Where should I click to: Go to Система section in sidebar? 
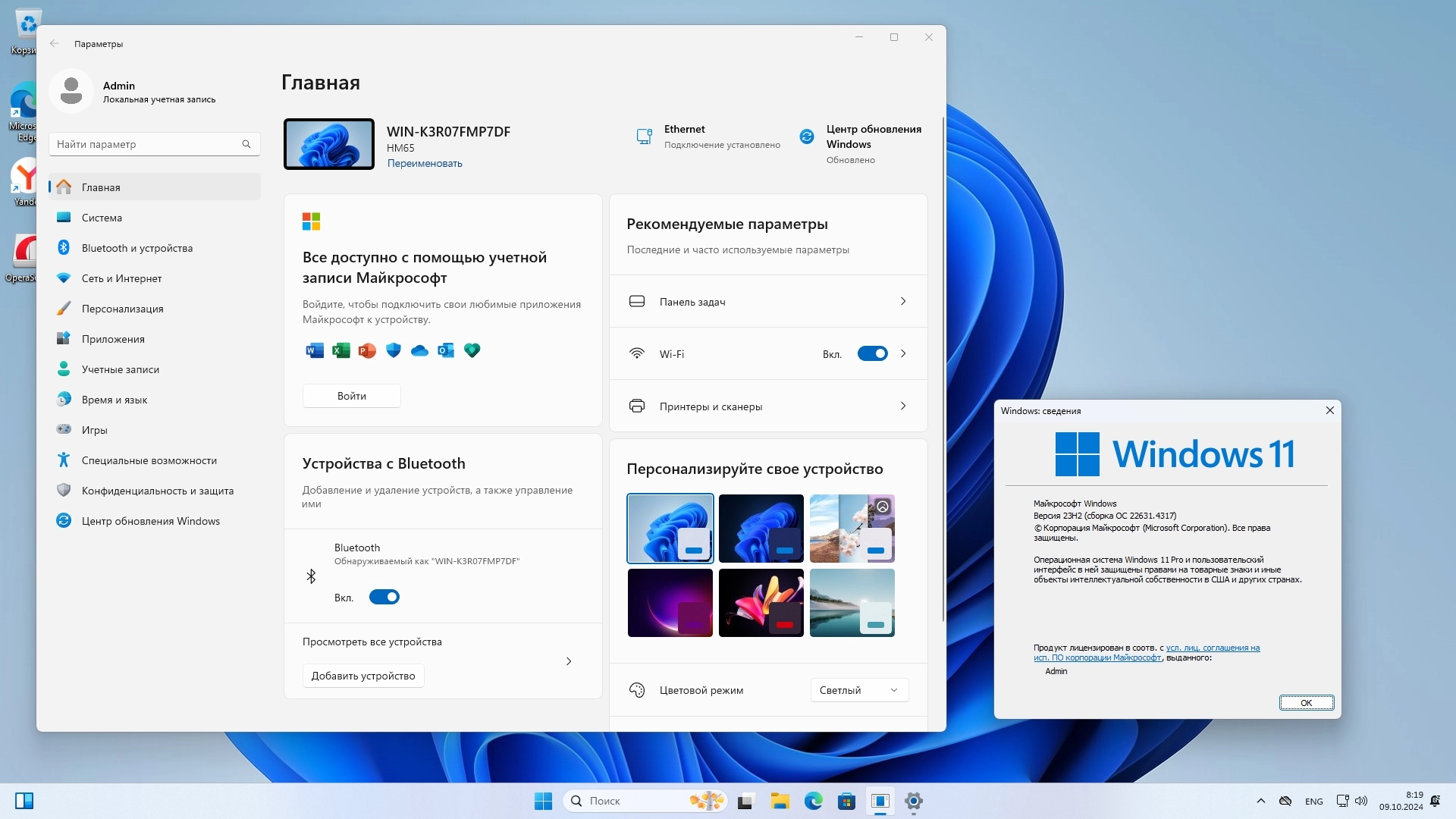[x=102, y=218]
